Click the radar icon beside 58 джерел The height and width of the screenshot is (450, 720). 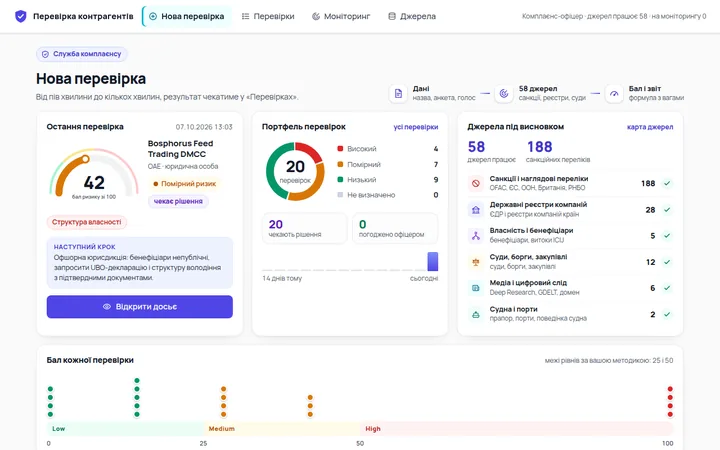coord(504,93)
